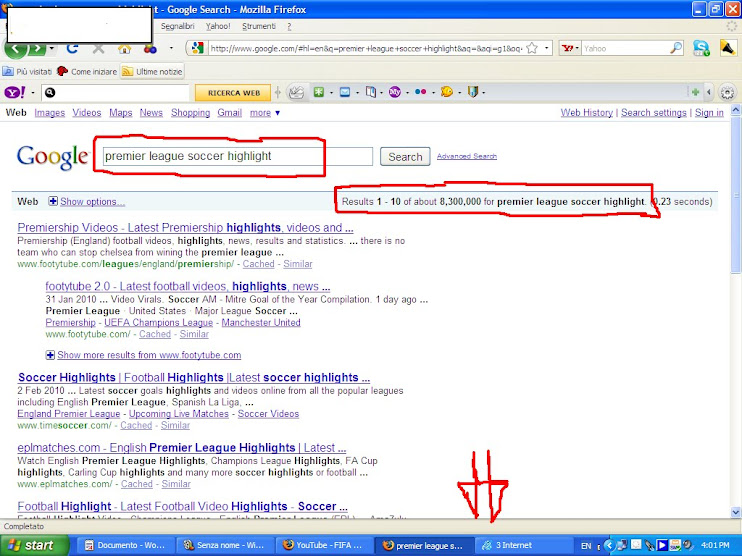This screenshot has width=742, height=556.
Task: Open Come iniziare bookmark
Action: click(87, 72)
